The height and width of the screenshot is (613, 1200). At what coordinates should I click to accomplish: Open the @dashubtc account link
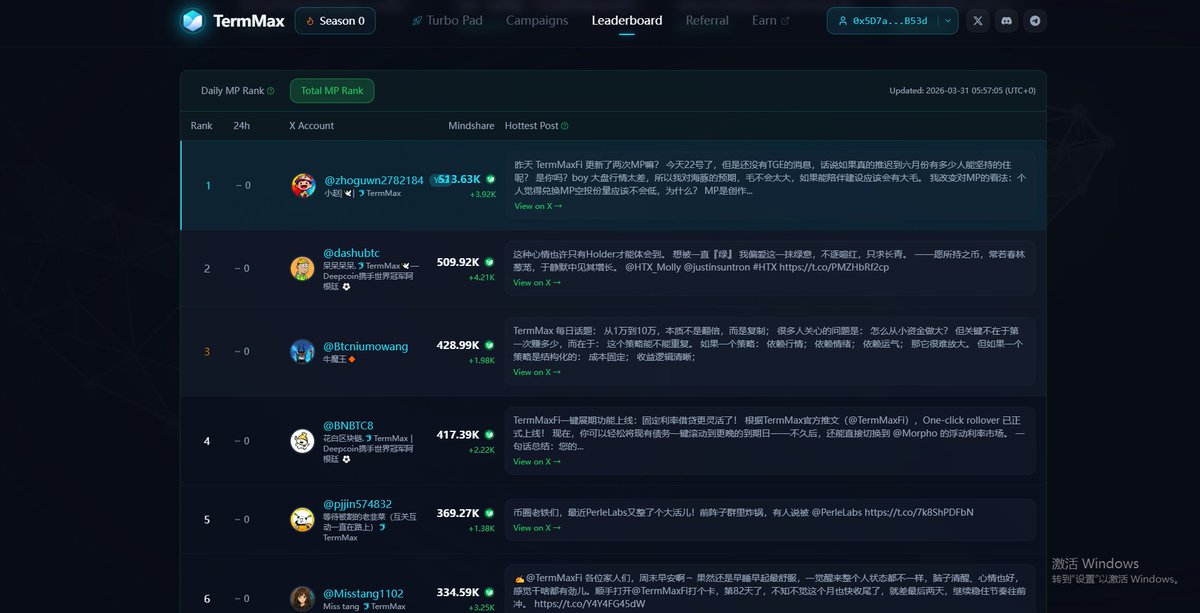[x=351, y=253]
